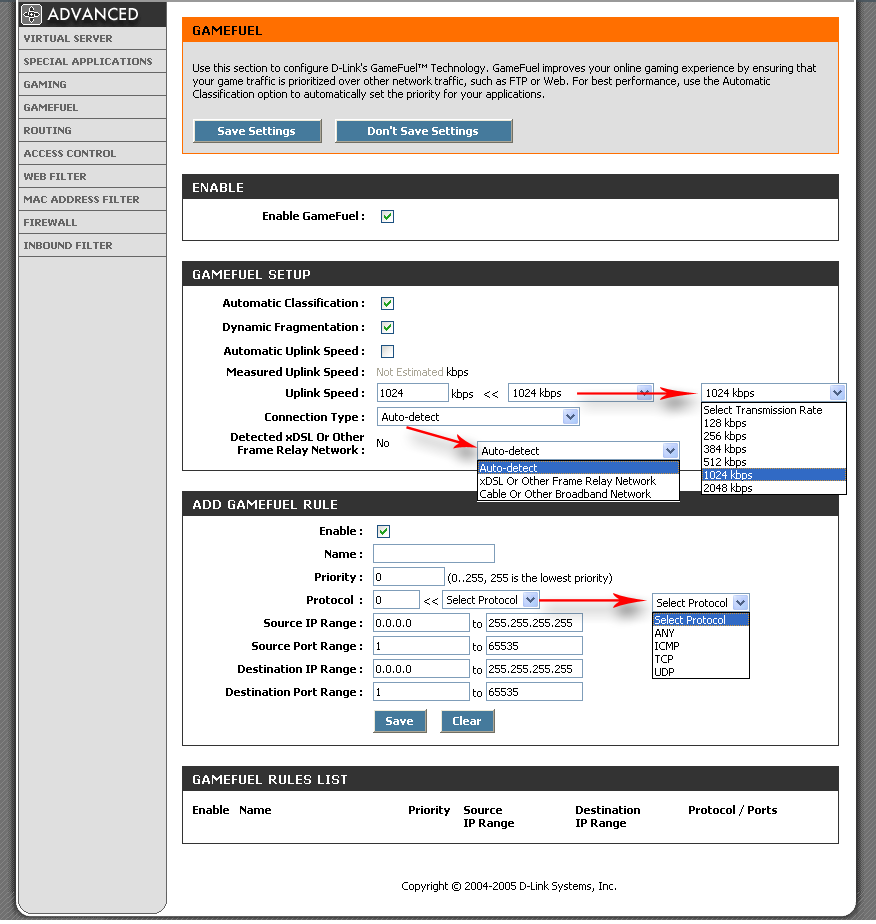Screen dimensions: 876x924
Task: Select xDSL Or Other Frame Relay Network
Action: (578, 481)
